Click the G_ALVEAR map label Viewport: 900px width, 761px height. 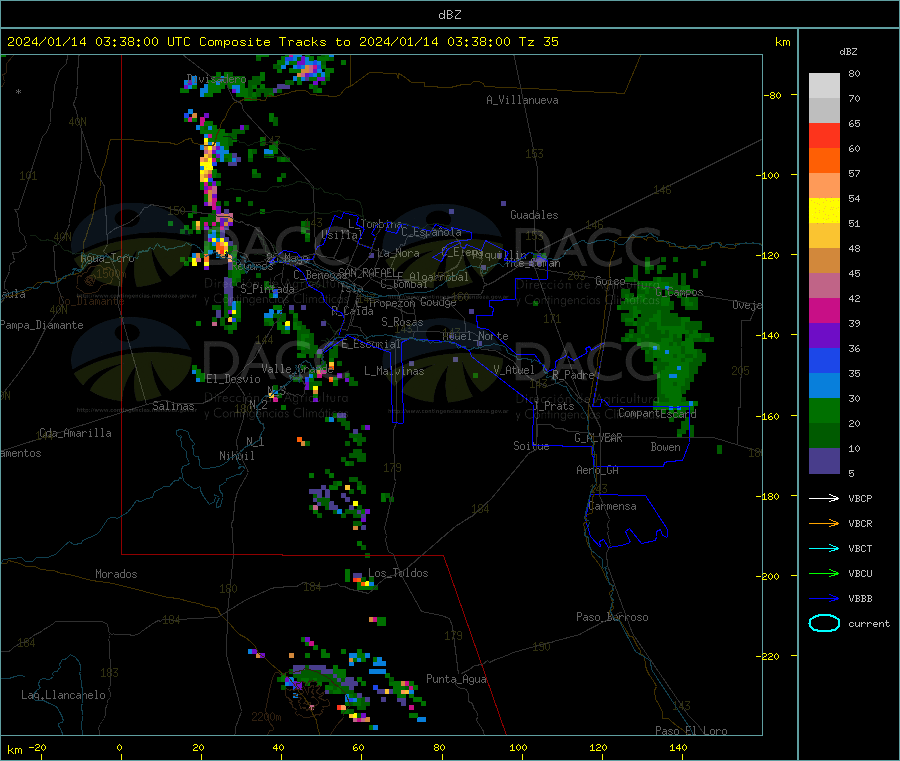(x=598, y=438)
